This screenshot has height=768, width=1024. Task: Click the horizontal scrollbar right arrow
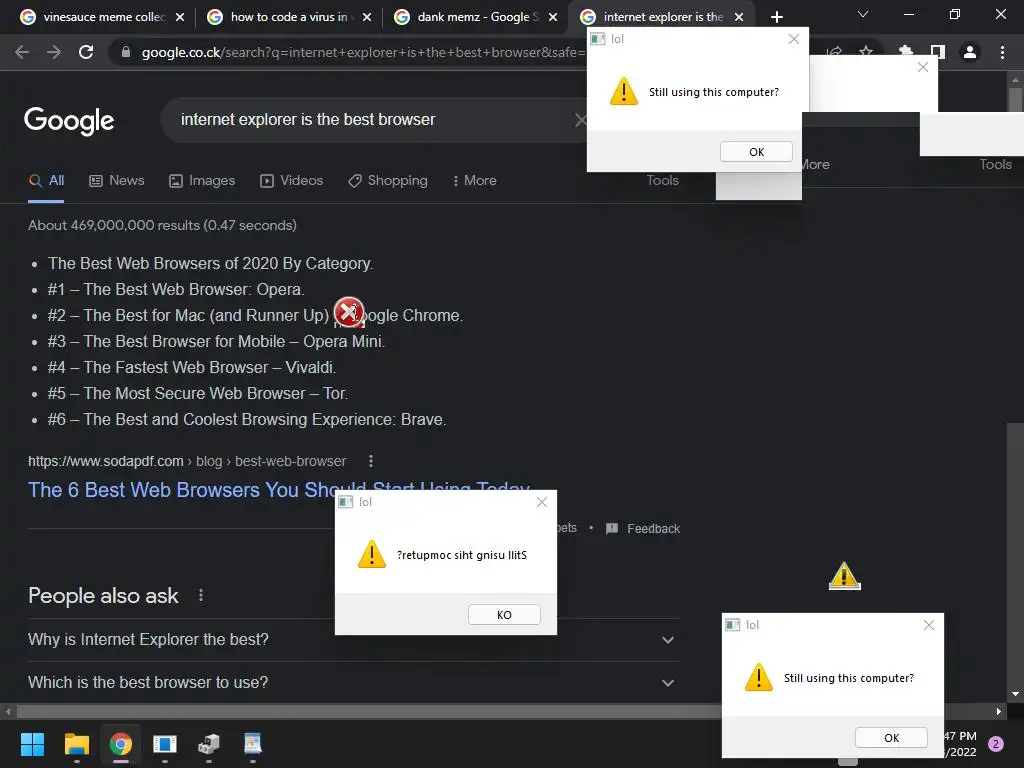pyautogui.click(x=999, y=711)
